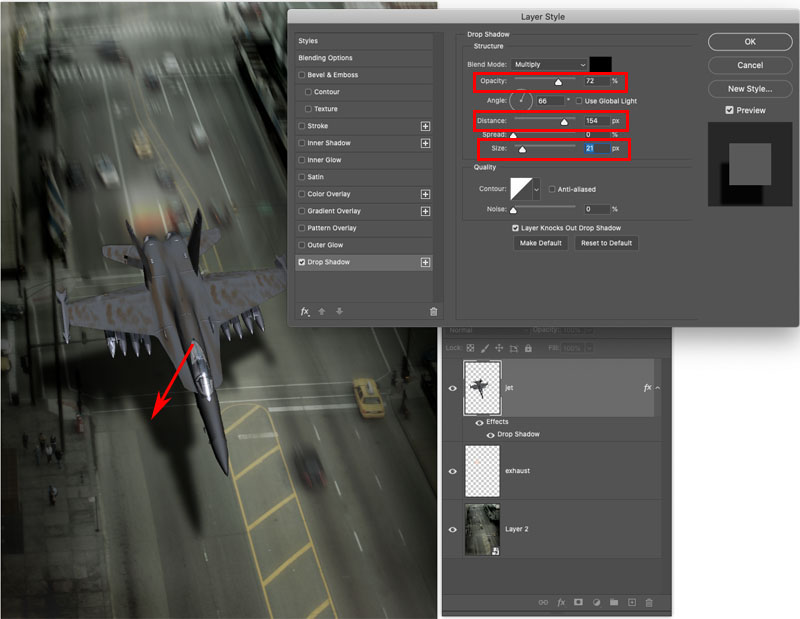800x619 pixels.
Task: Create a new group folder in Layers panel
Action: click(614, 603)
